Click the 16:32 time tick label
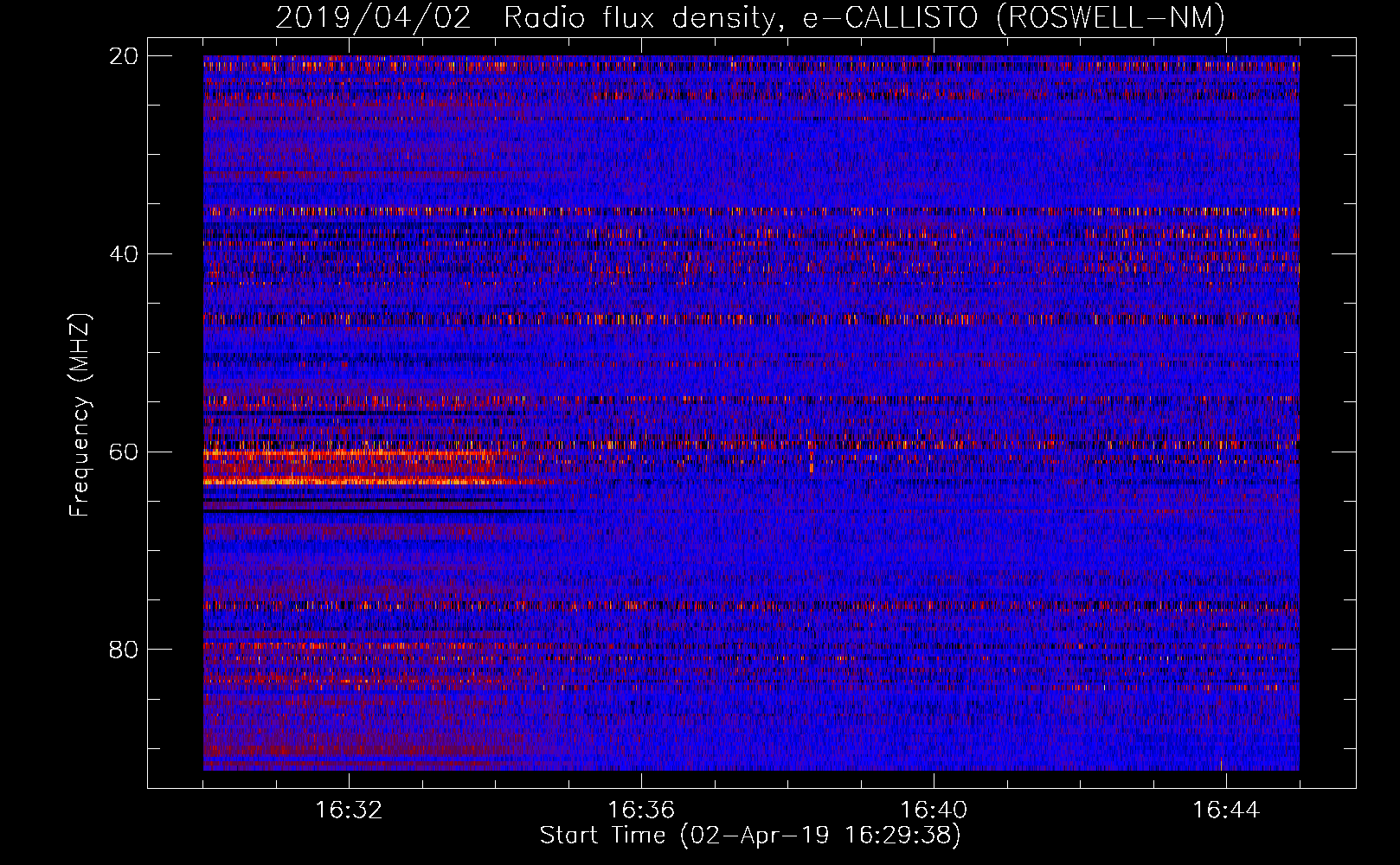The height and width of the screenshot is (865, 1400). click(x=349, y=811)
